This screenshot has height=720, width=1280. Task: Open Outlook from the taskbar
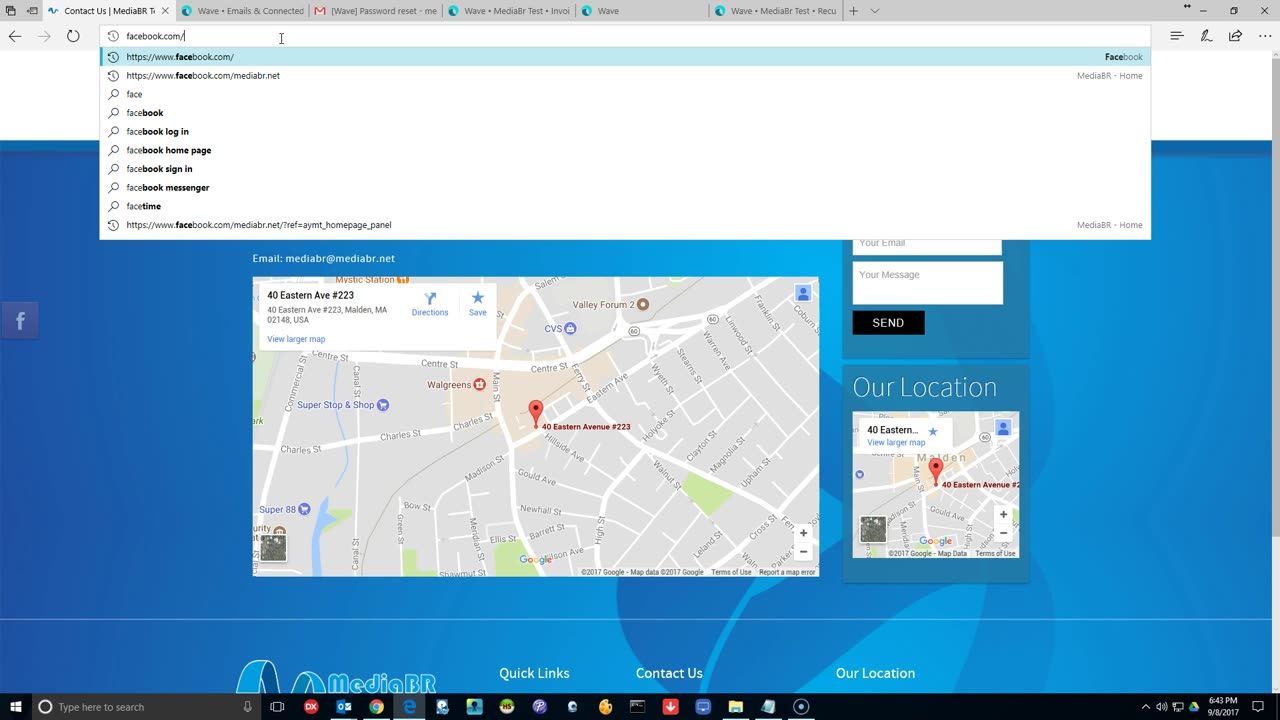[344, 707]
